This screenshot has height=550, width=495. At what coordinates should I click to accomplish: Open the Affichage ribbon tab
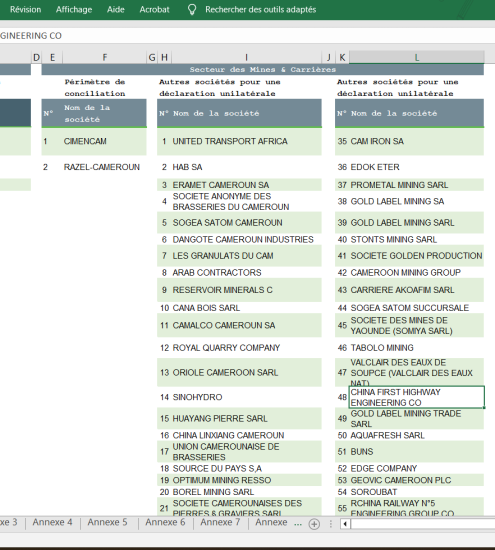pos(74,9)
